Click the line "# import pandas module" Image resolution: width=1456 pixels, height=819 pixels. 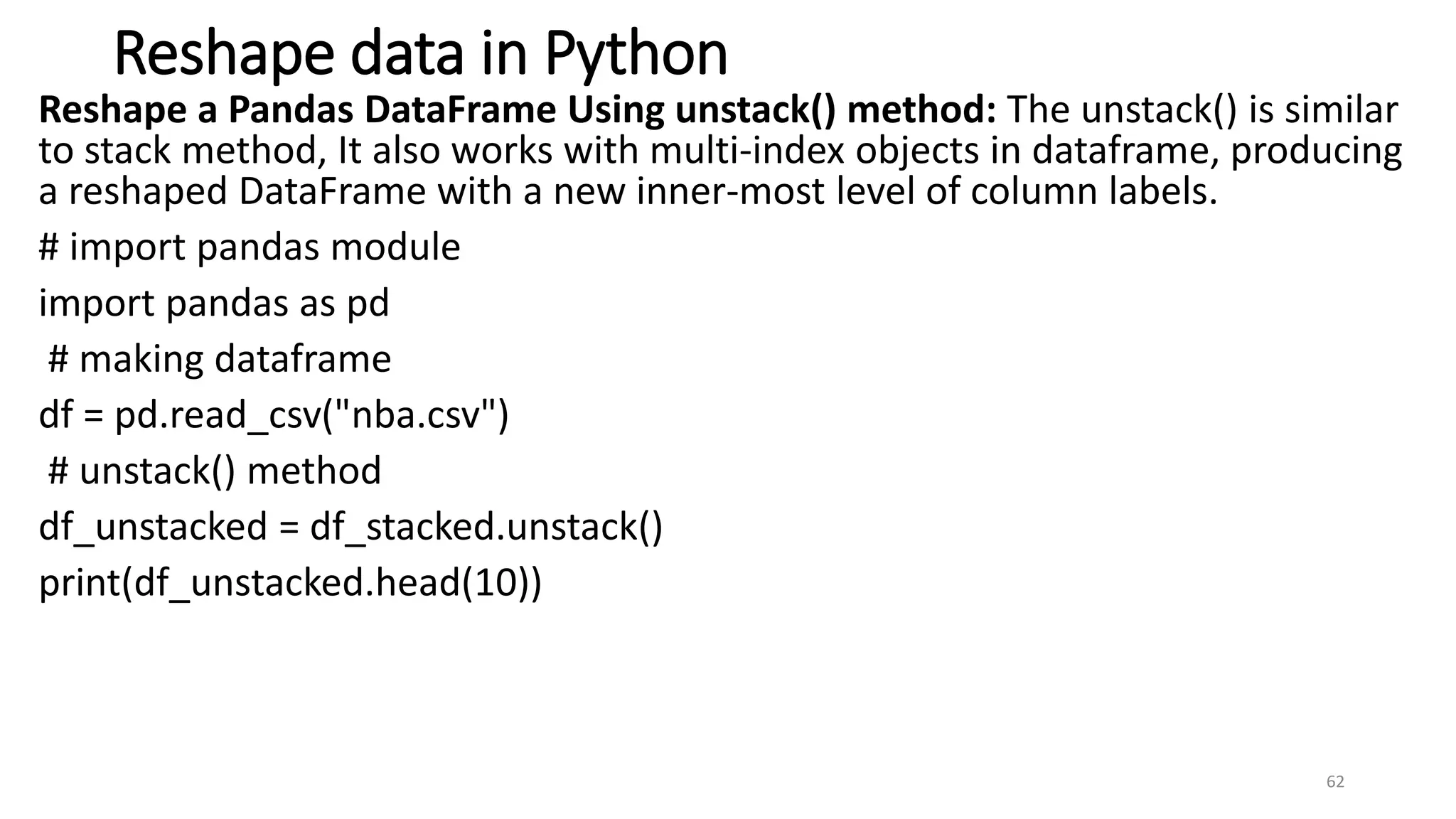pos(249,247)
